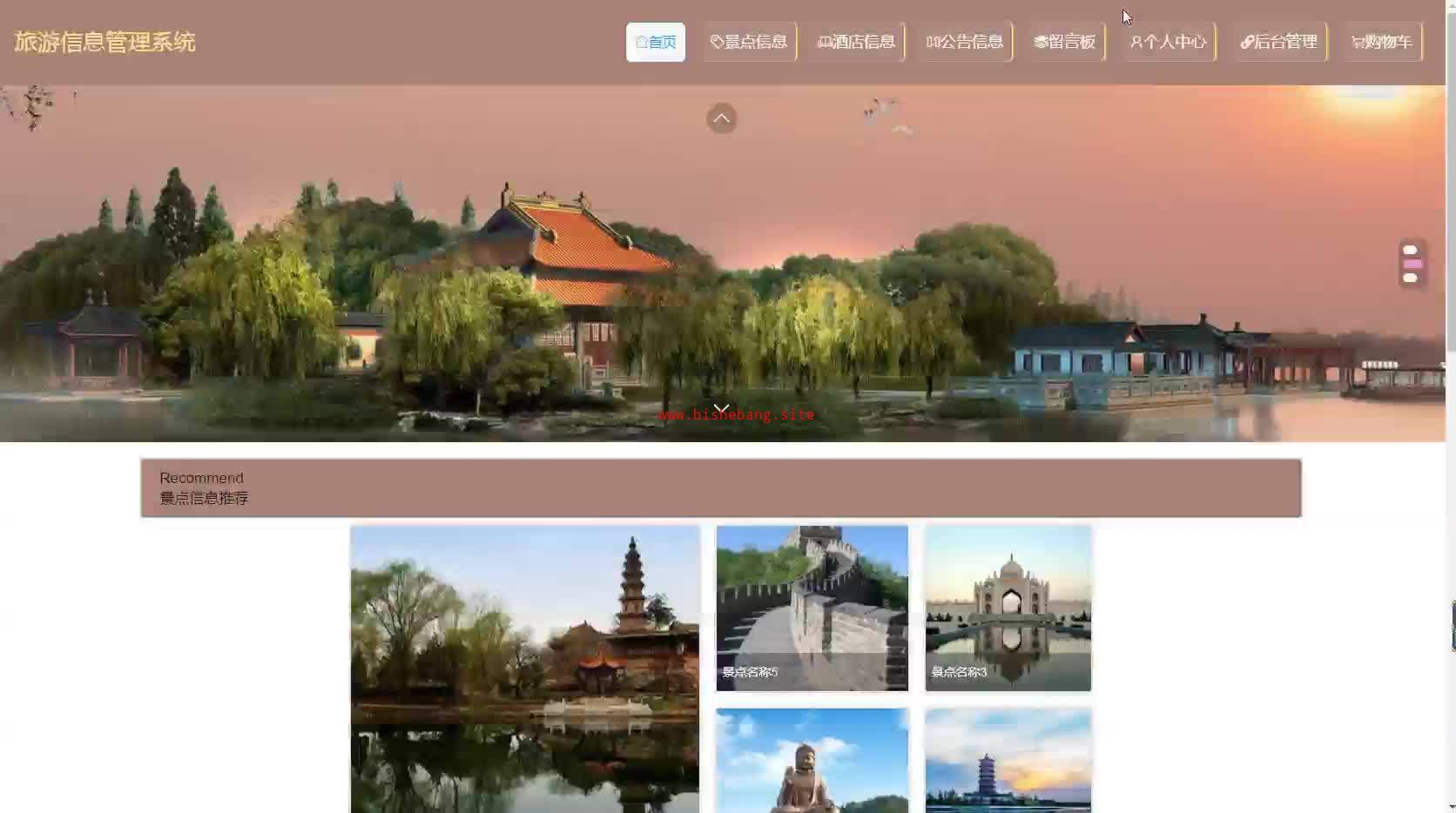Open the 购物车 shopping cart
The width and height of the screenshot is (1456, 813).
[x=1383, y=42]
